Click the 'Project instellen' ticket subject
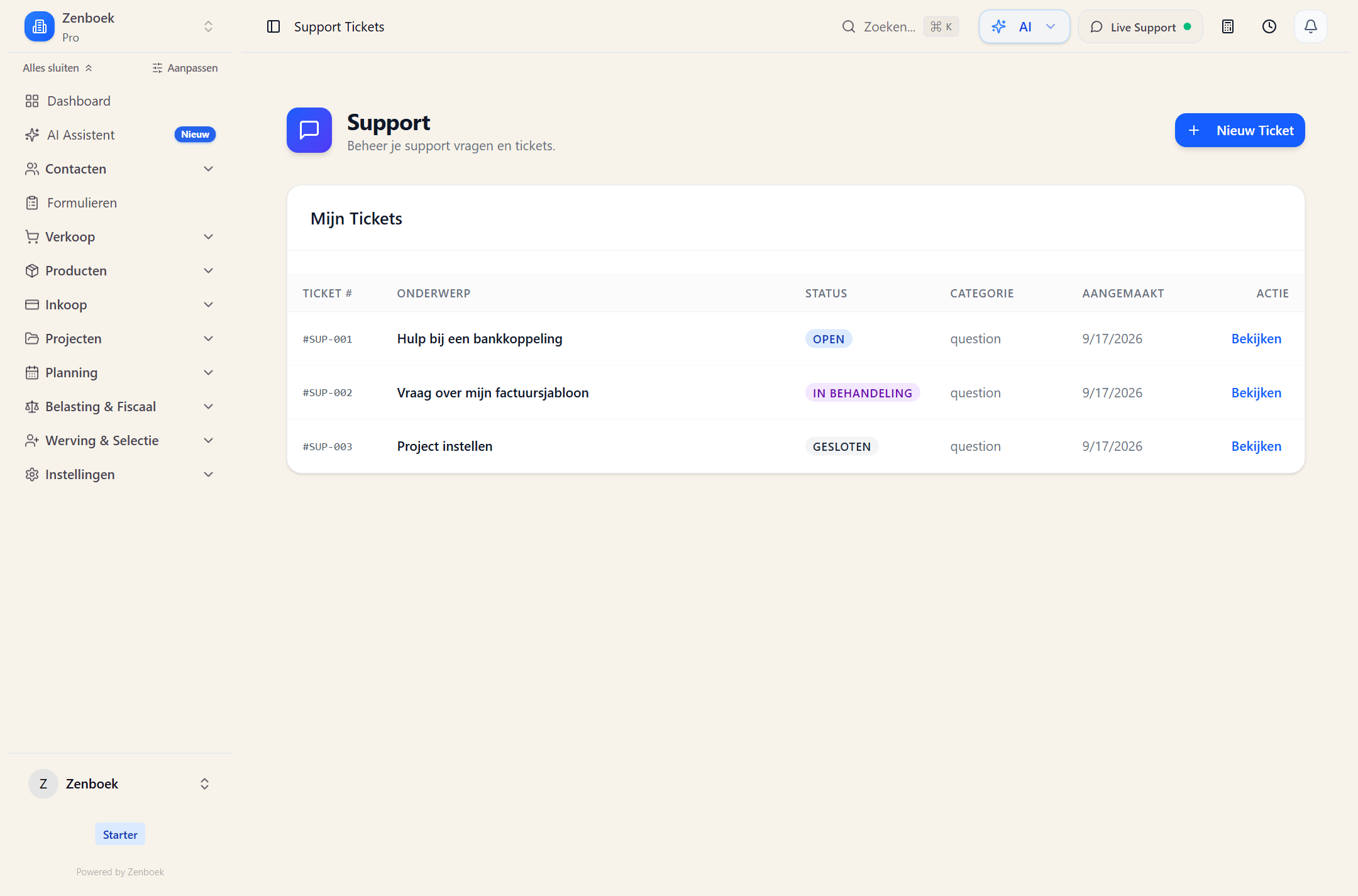 click(x=444, y=446)
